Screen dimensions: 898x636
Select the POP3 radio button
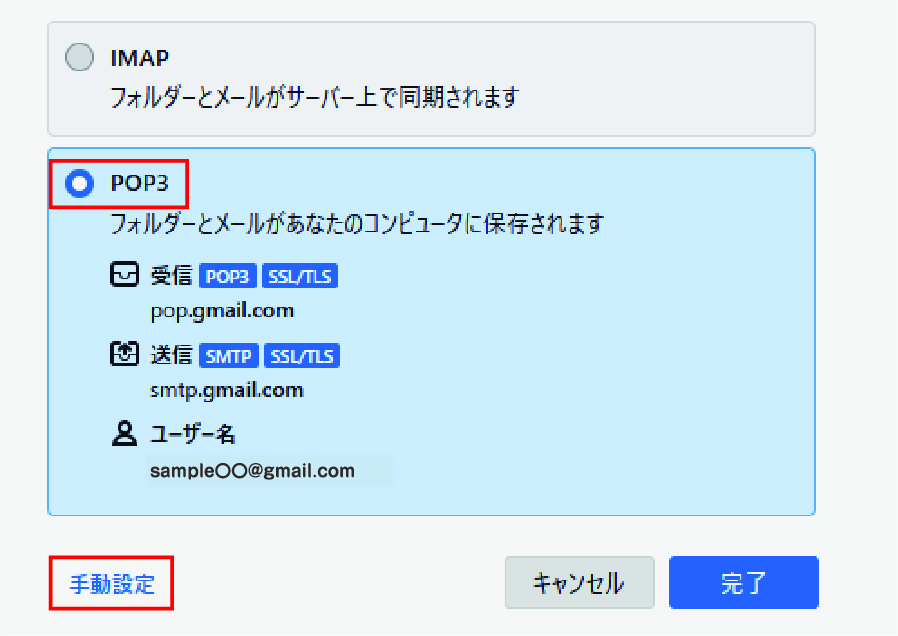(79, 184)
